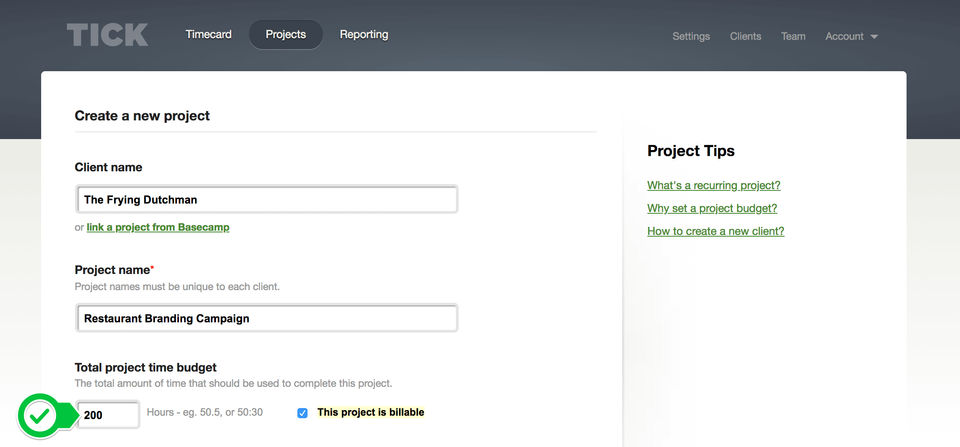The height and width of the screenshot is (447, 960).
Task: Open 'How to create a new client?' tip
Action: click(x=715, y=232)
